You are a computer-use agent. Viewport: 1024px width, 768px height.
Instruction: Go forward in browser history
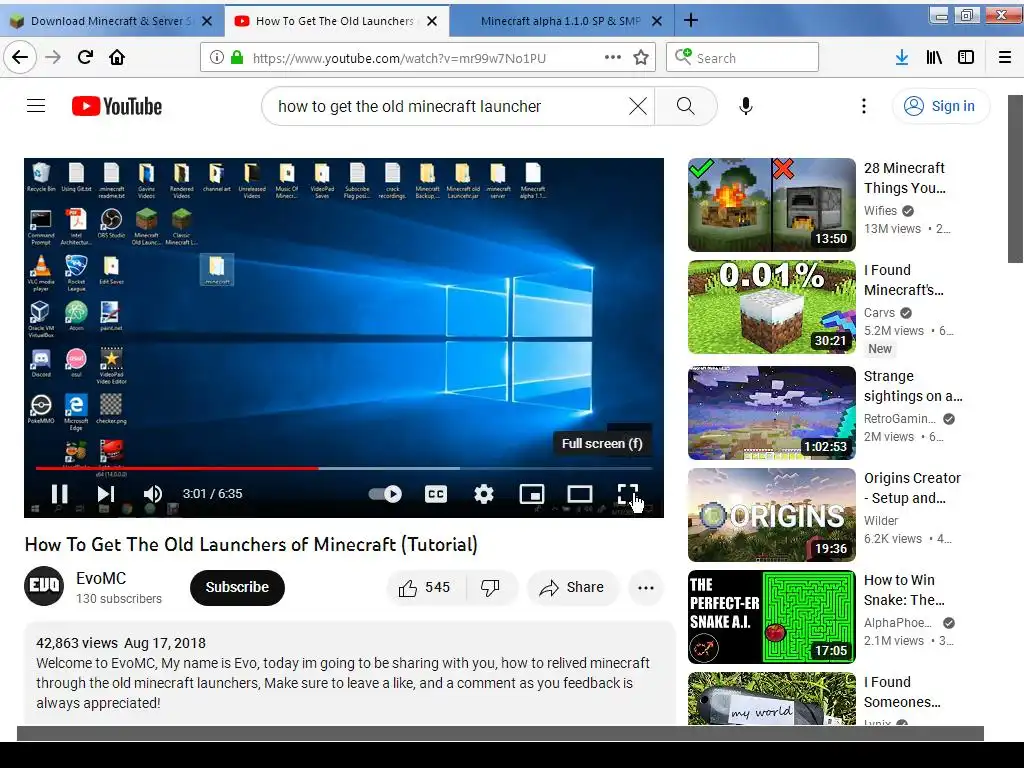tap(53, 57)
